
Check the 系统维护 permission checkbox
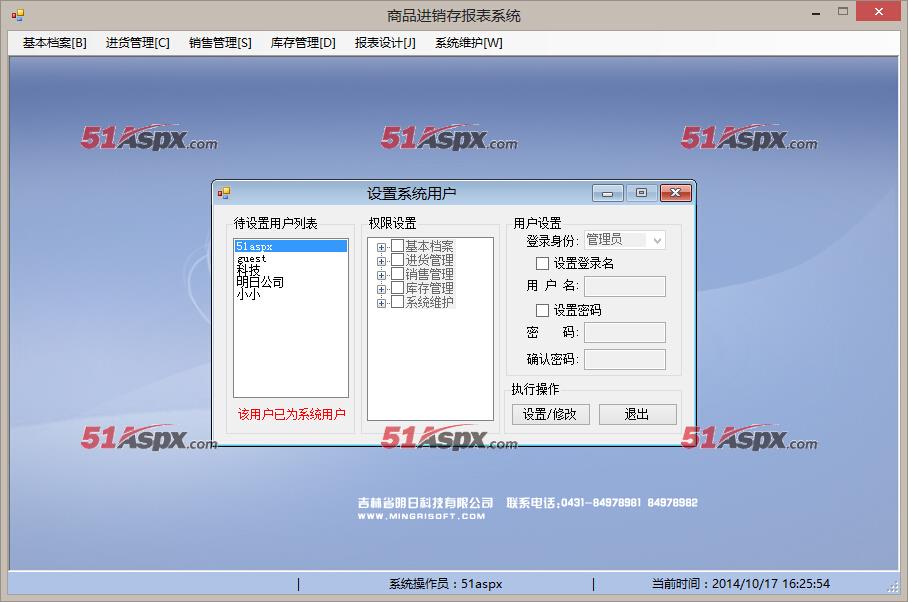coord(397,302)
